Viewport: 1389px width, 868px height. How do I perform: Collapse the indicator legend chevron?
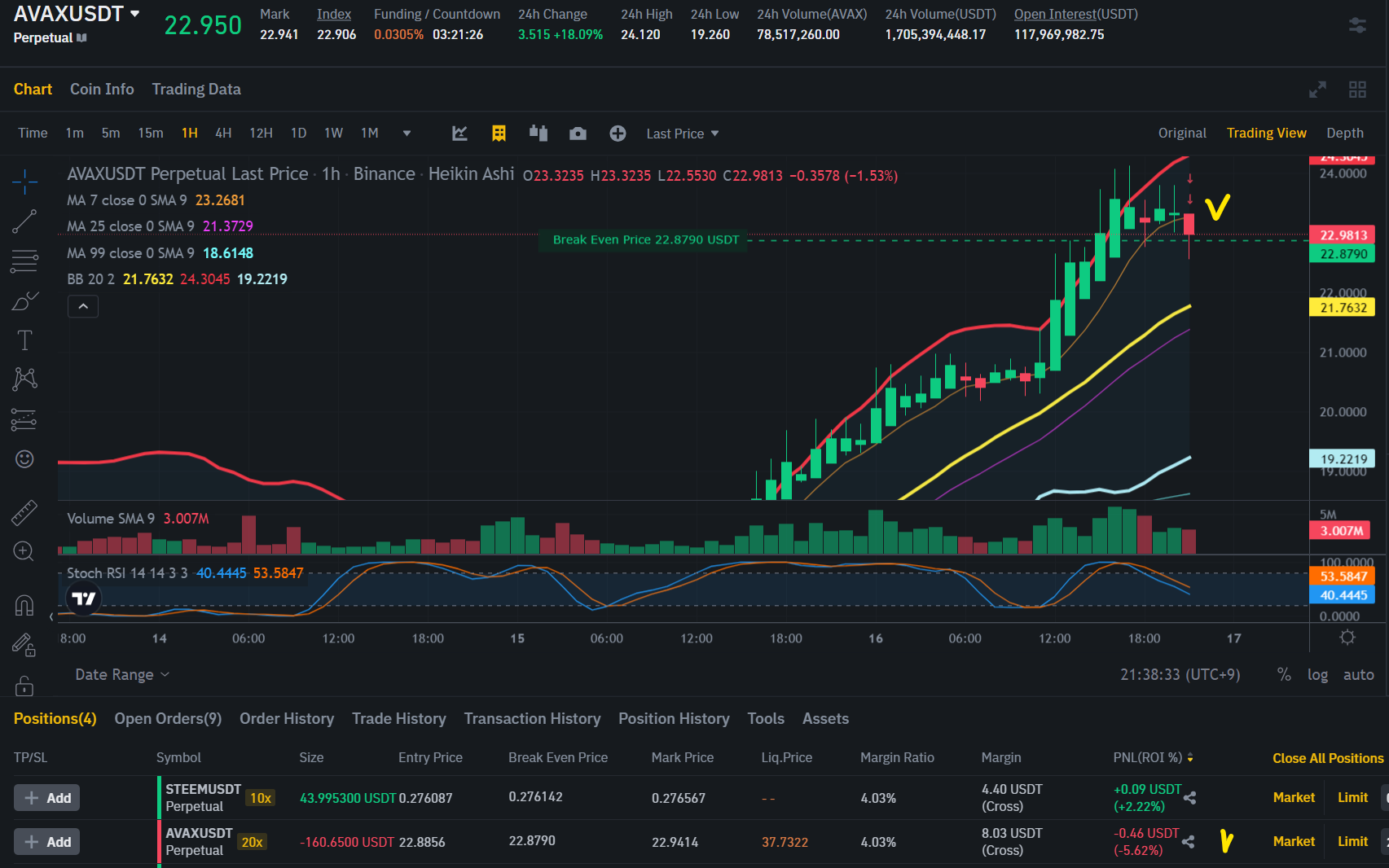pos(83,306)
